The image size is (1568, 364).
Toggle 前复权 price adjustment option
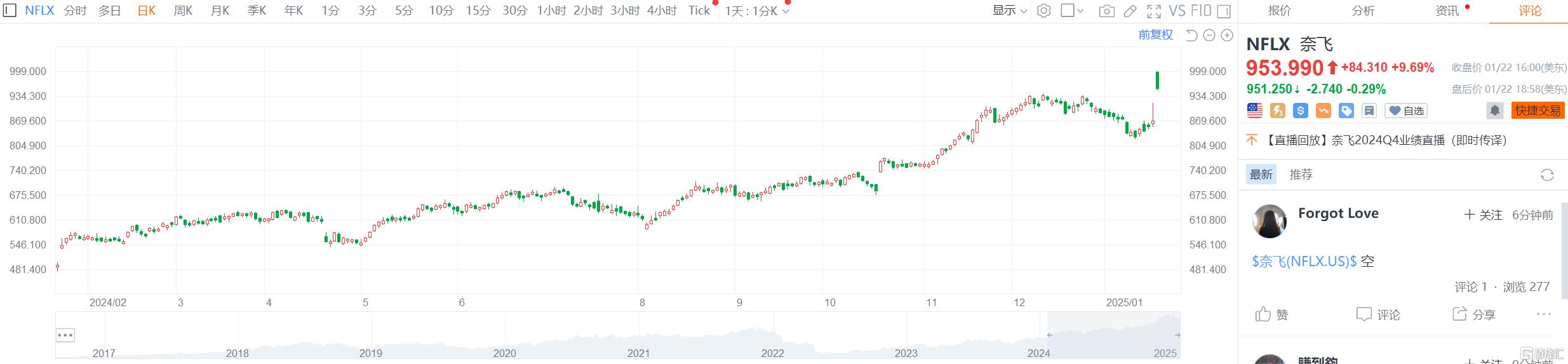tap(1156, 35)
